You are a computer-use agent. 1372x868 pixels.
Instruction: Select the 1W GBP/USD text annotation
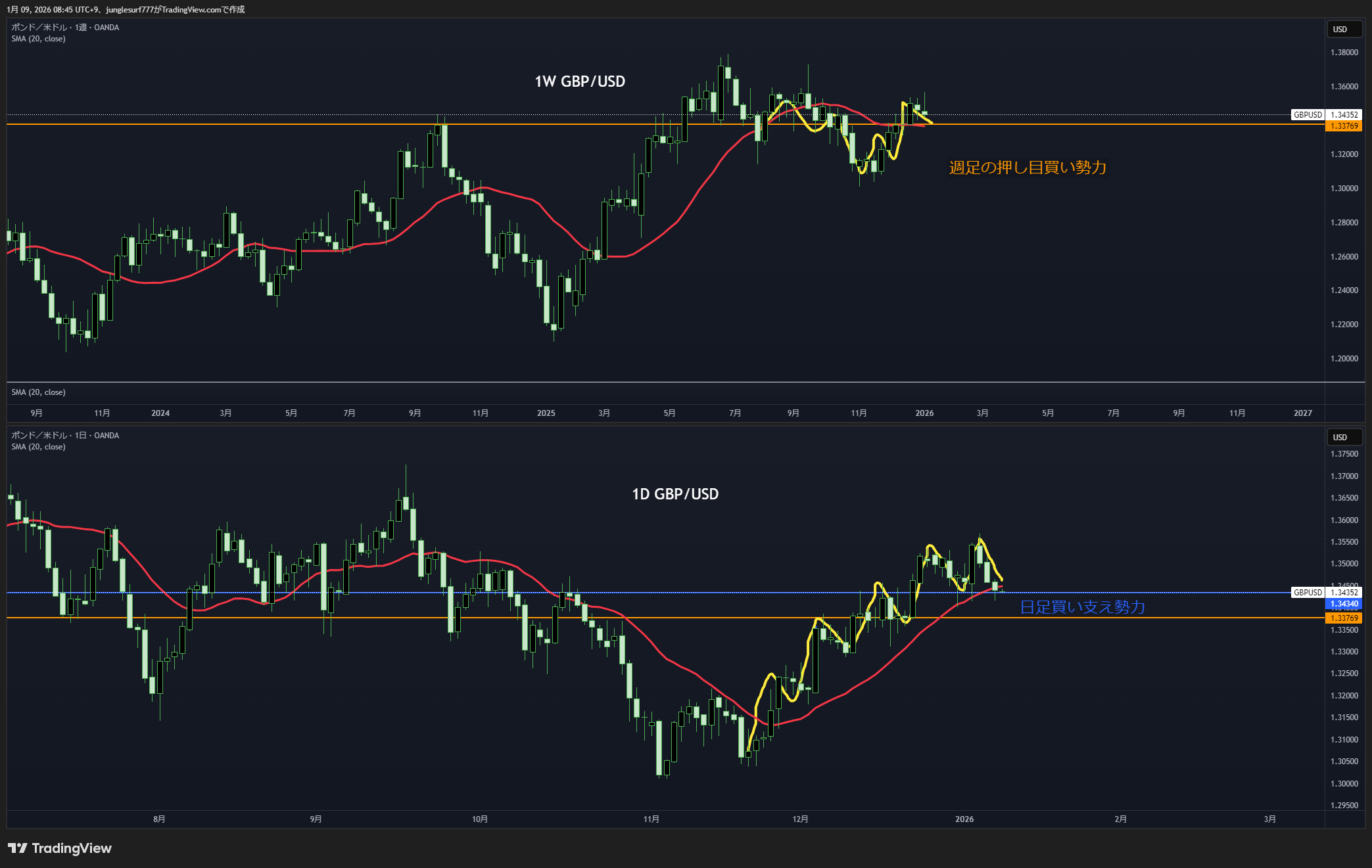tap(579, 81)
